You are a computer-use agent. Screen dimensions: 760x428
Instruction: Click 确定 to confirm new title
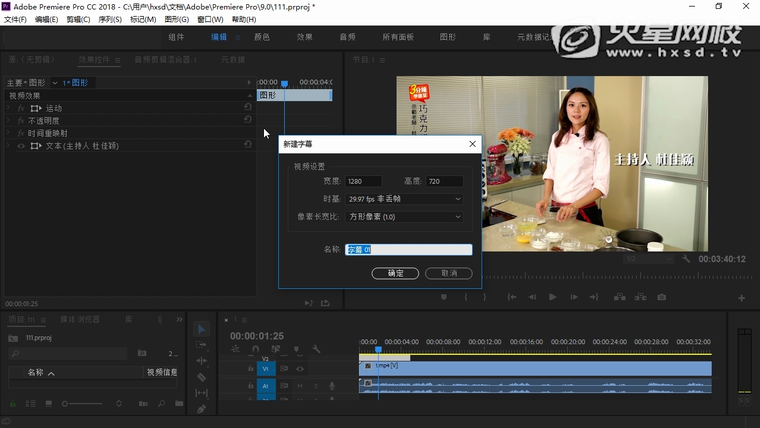(x=395, y=273)
